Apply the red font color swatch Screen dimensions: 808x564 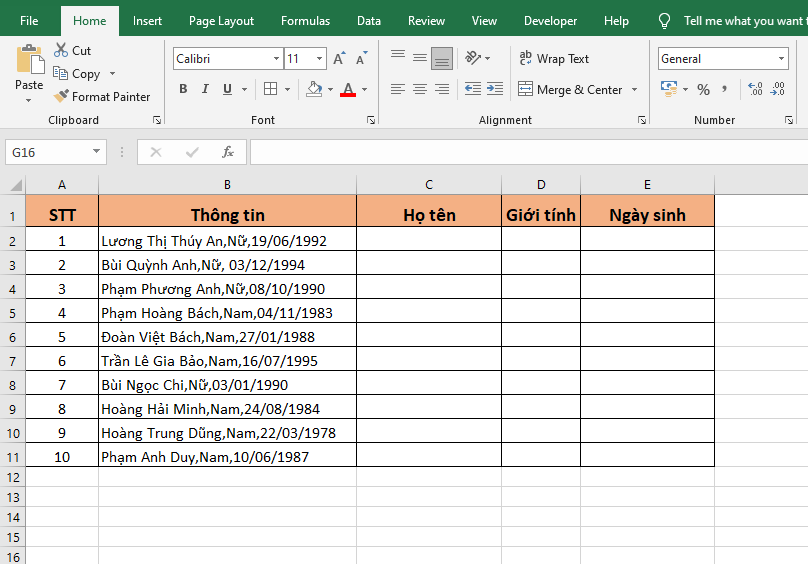[348, 89]
